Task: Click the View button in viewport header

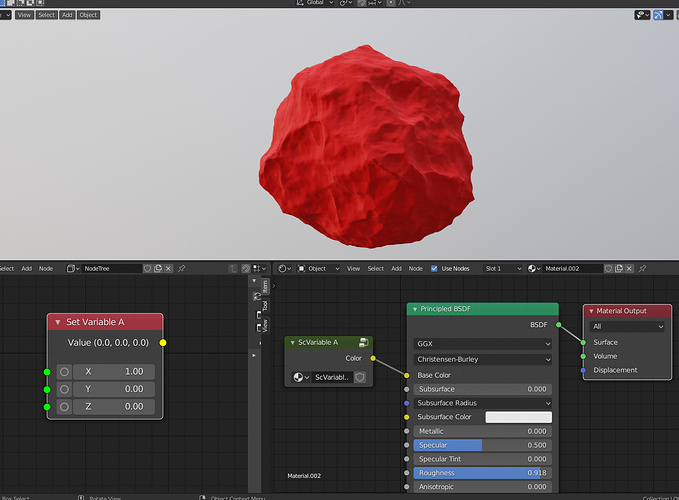Action: click(x=24, y=15)
